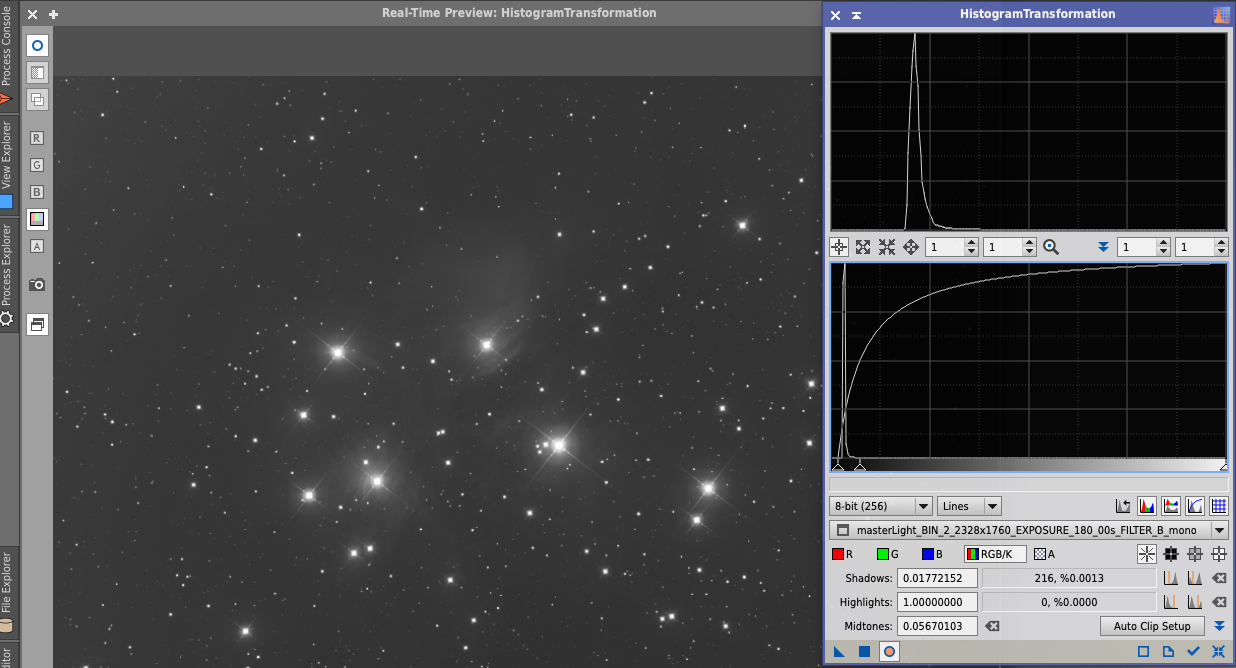
Task: Select the A alpha channel button
Action: [1045, 554]
